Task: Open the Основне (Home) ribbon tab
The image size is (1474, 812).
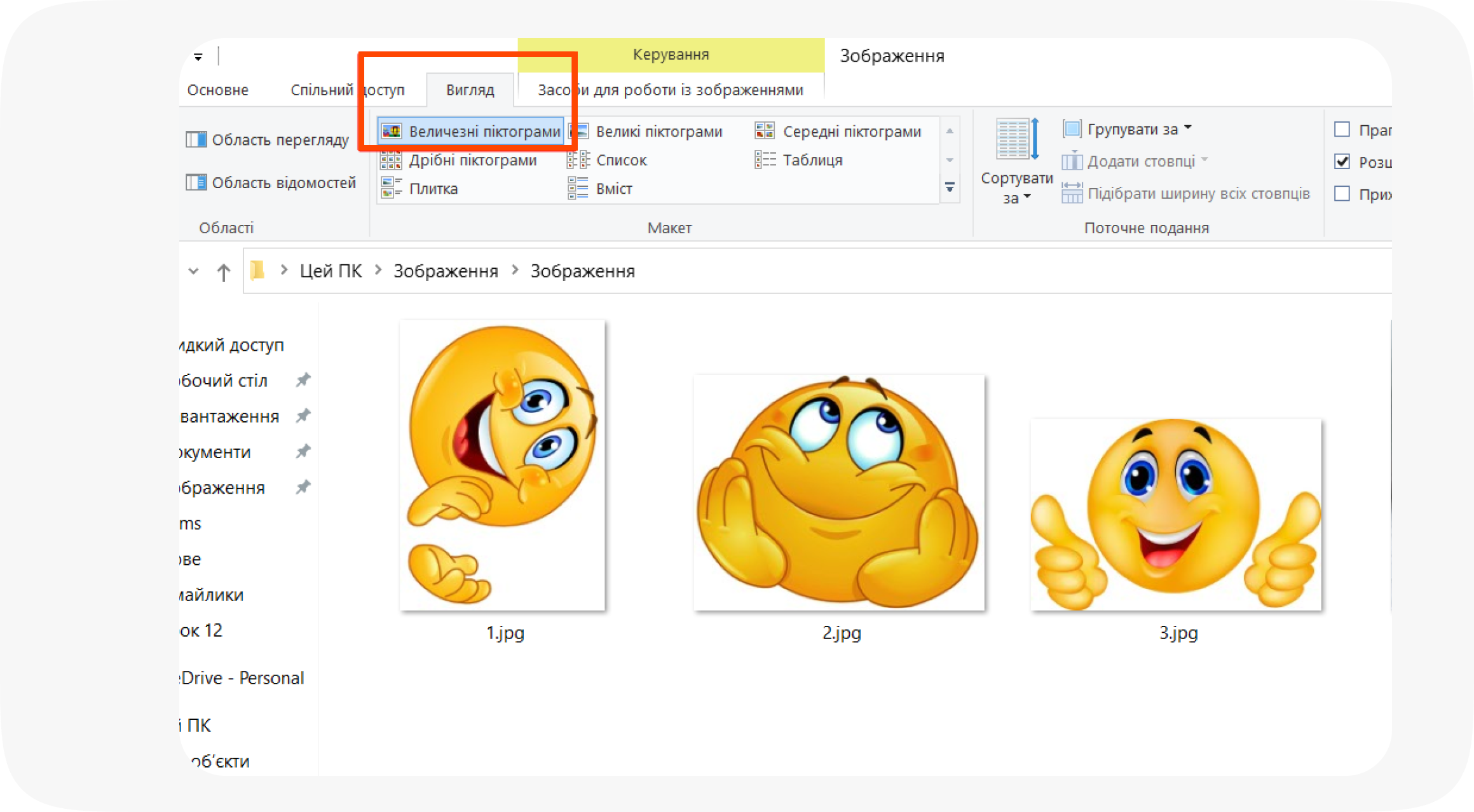Action: [218, 90]
